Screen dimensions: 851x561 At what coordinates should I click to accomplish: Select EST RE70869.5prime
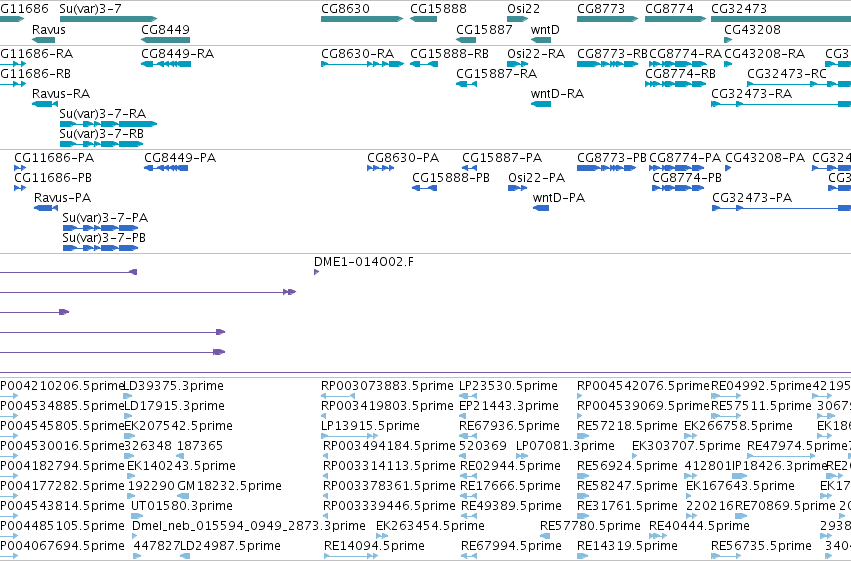(x=741, y=516)
